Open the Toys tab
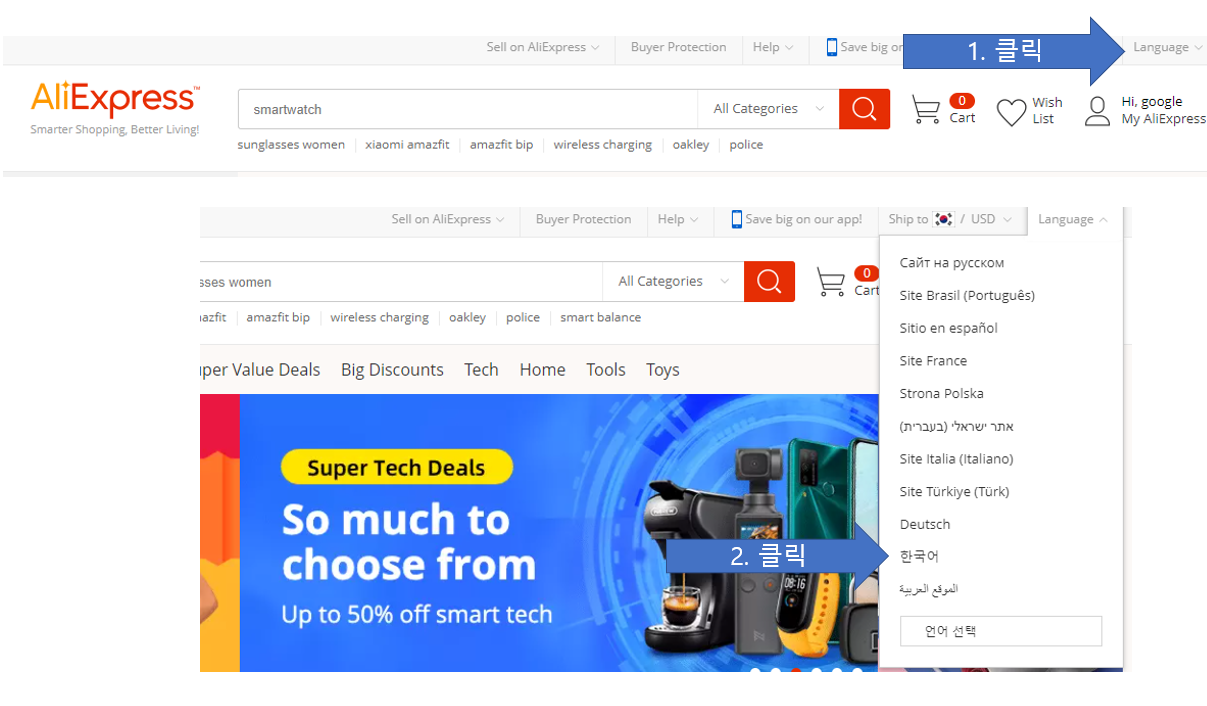The width and height of the screenshot is (1207, 706). tap(663, 370)
